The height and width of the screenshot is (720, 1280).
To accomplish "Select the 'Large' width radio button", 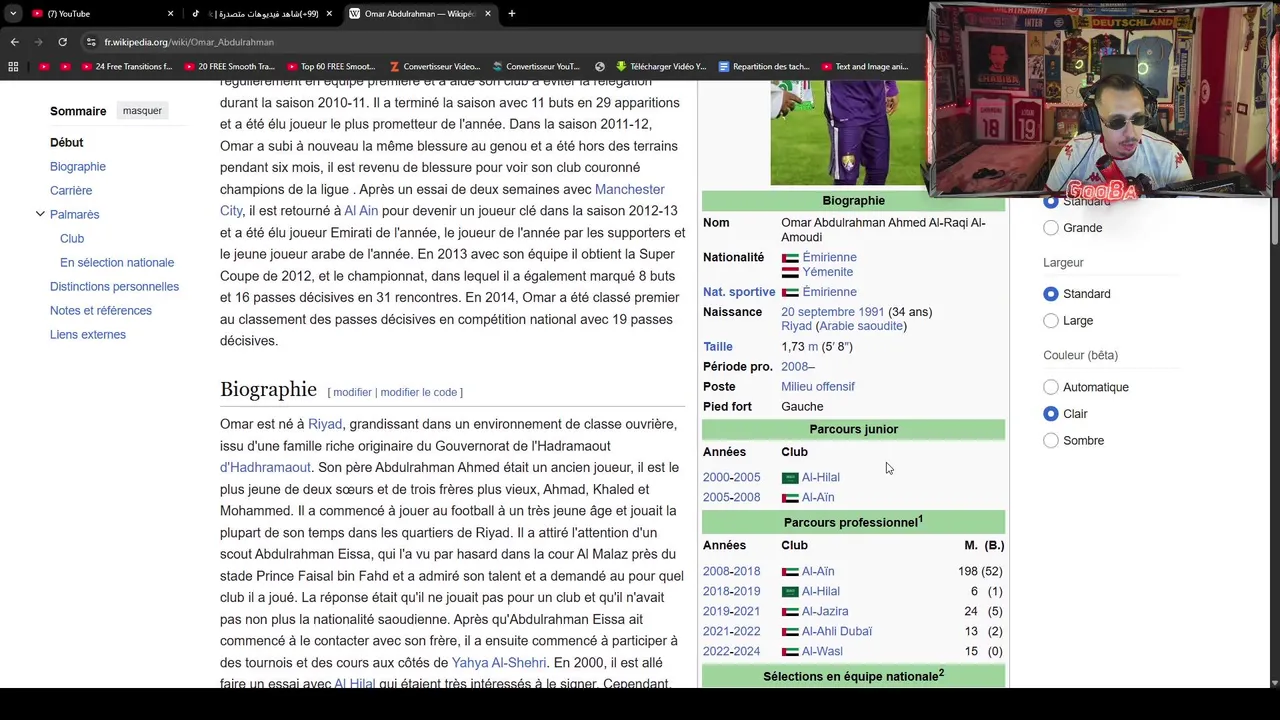I will tap(1051, 321).
